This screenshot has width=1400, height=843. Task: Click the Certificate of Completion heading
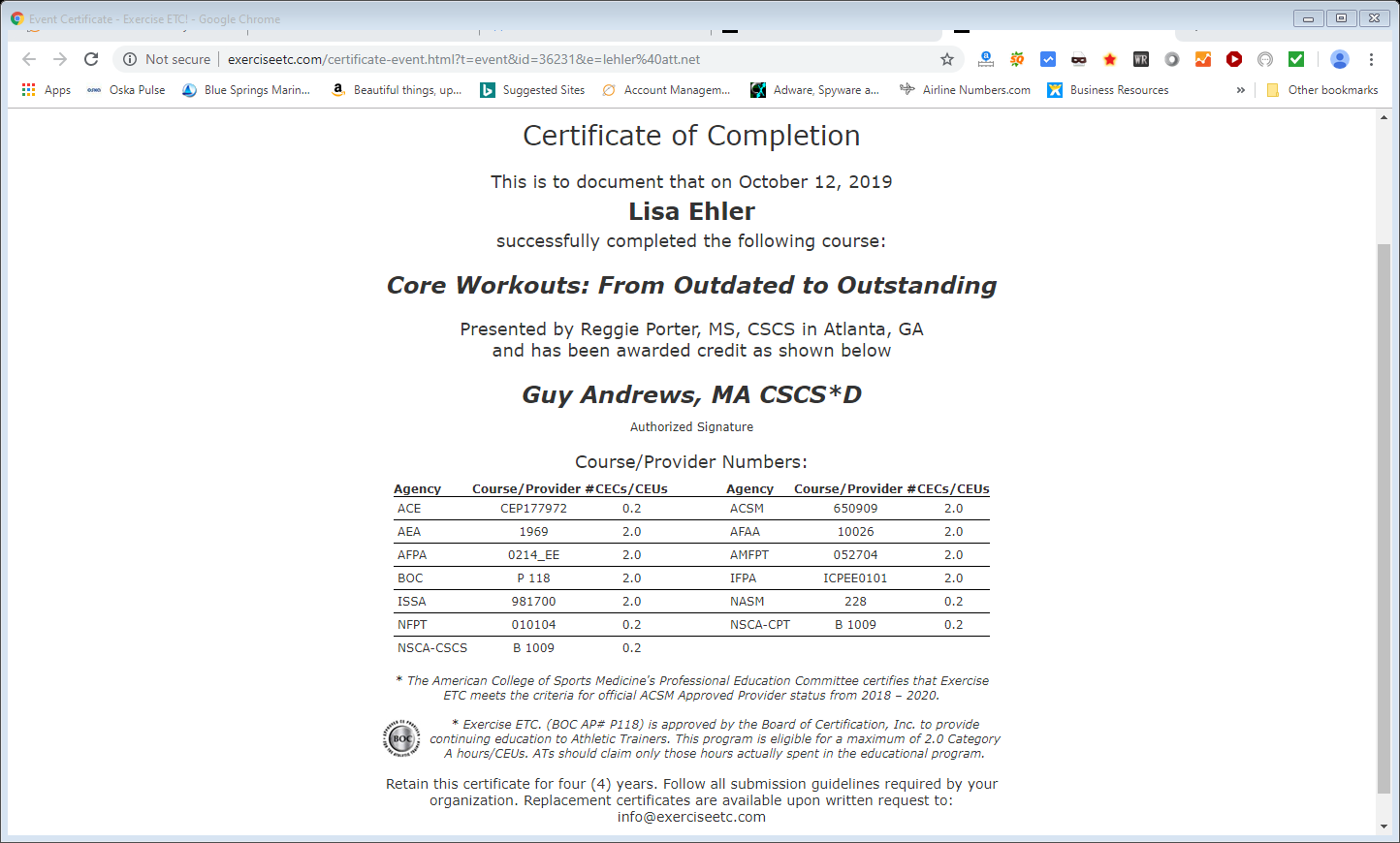(x=691, y=136)
